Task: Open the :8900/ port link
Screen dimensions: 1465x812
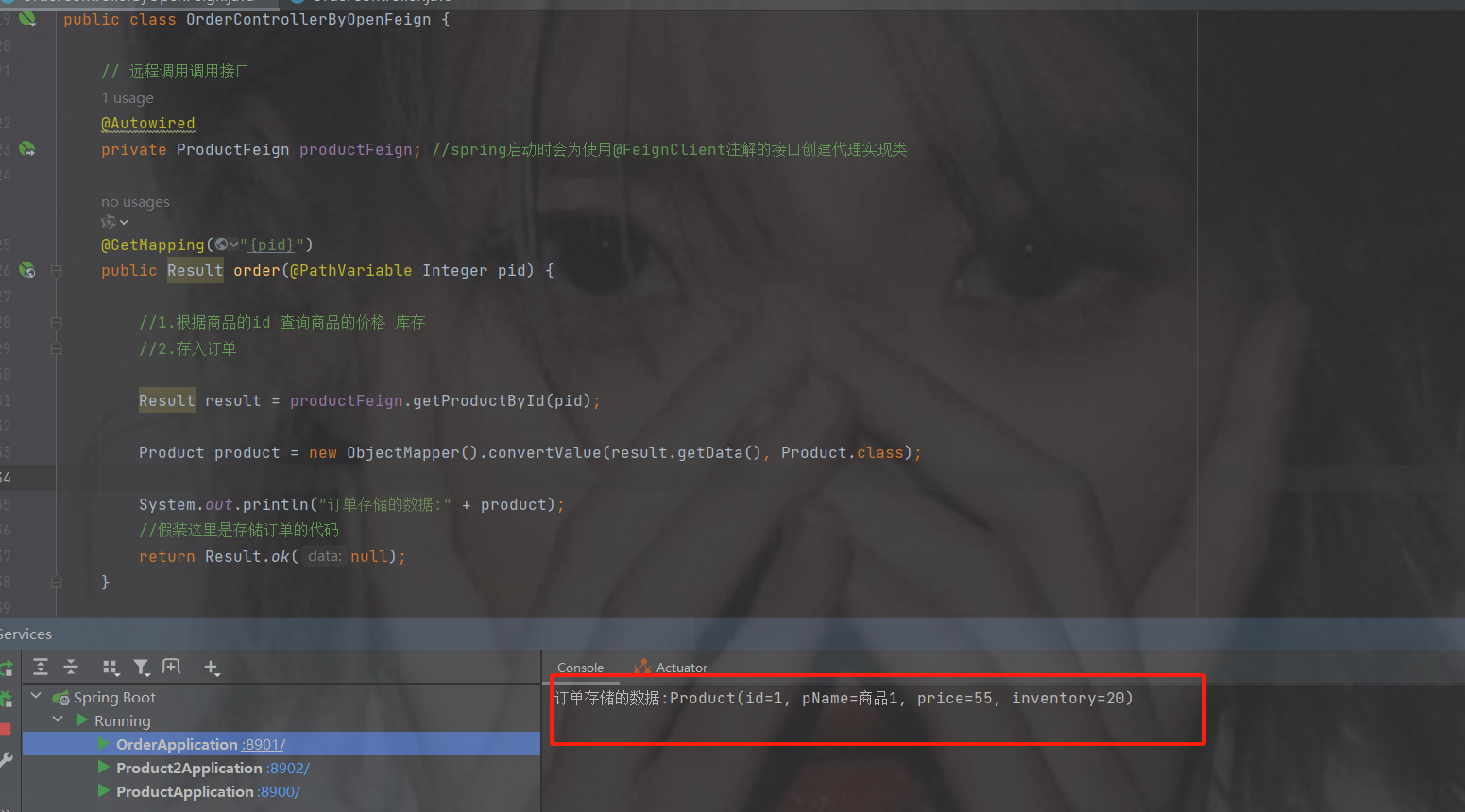Action: [280, 792]
